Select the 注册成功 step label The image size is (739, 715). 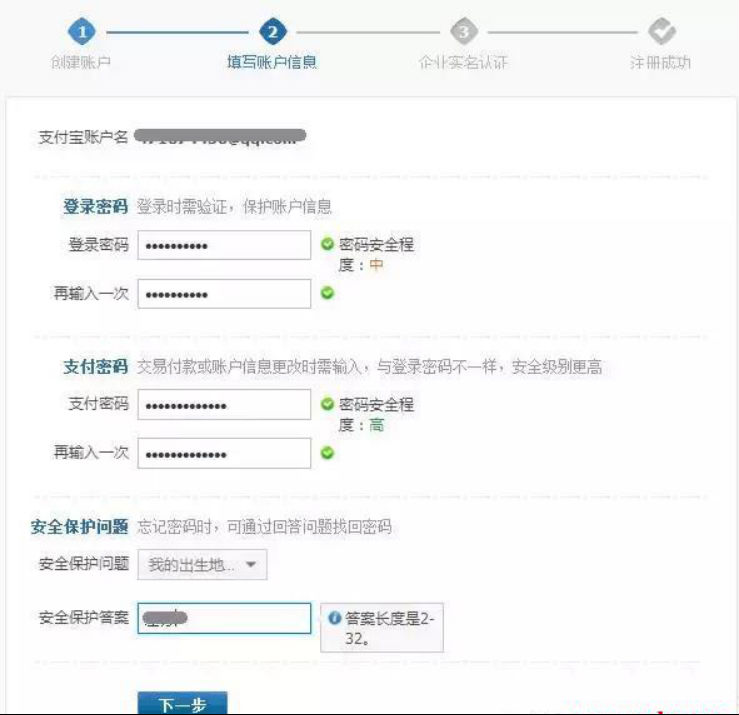[x=660, y=62]
